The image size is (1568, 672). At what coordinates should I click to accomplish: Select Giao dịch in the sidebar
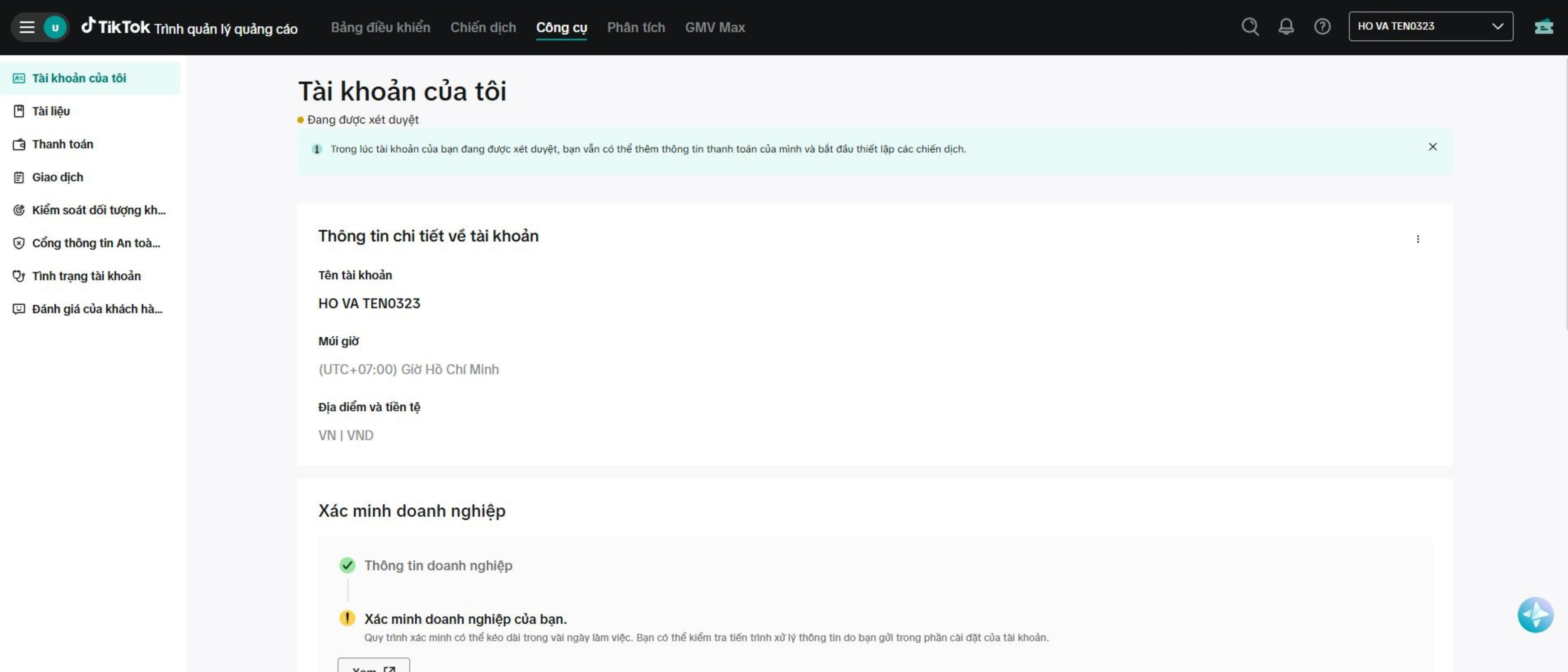[57, 177]
